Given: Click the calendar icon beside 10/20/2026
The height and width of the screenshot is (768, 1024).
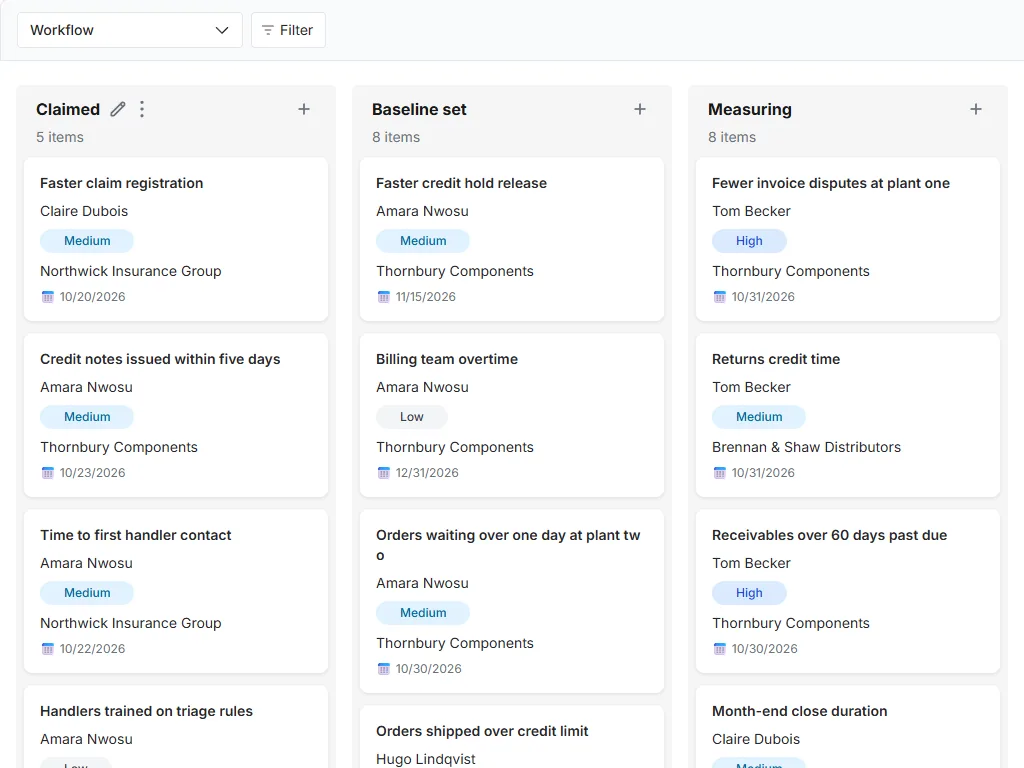Looking at the screenshot, I should [48, 297].
